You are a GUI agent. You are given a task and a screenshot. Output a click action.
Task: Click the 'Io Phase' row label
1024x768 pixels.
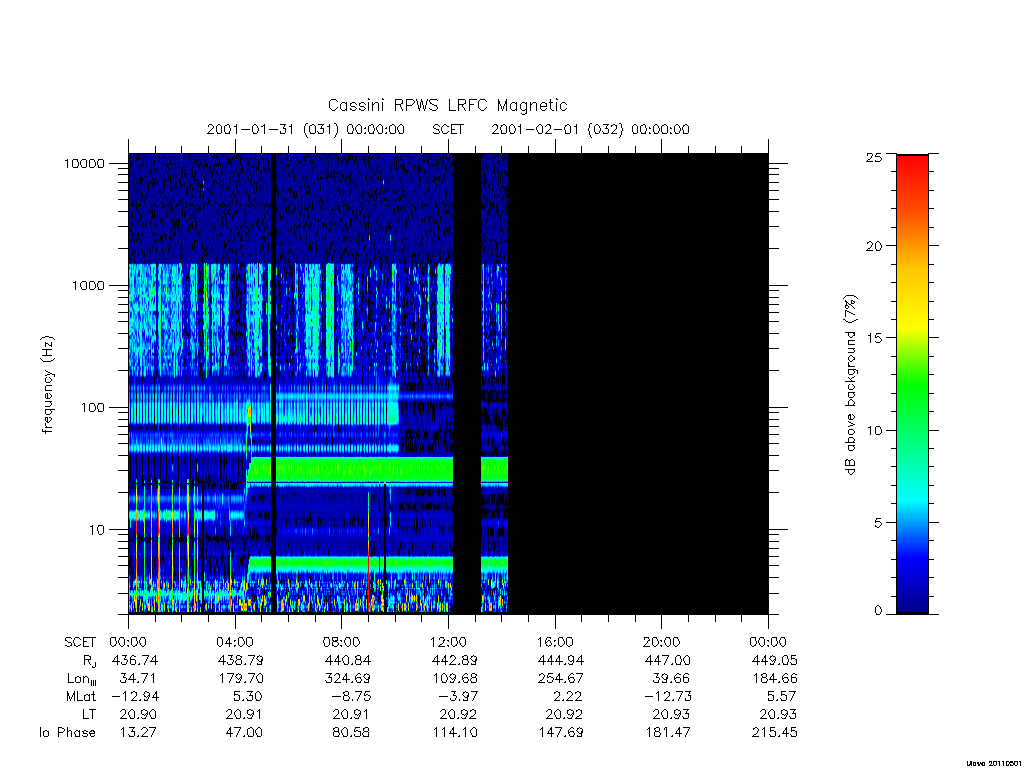tap(67, 733)
